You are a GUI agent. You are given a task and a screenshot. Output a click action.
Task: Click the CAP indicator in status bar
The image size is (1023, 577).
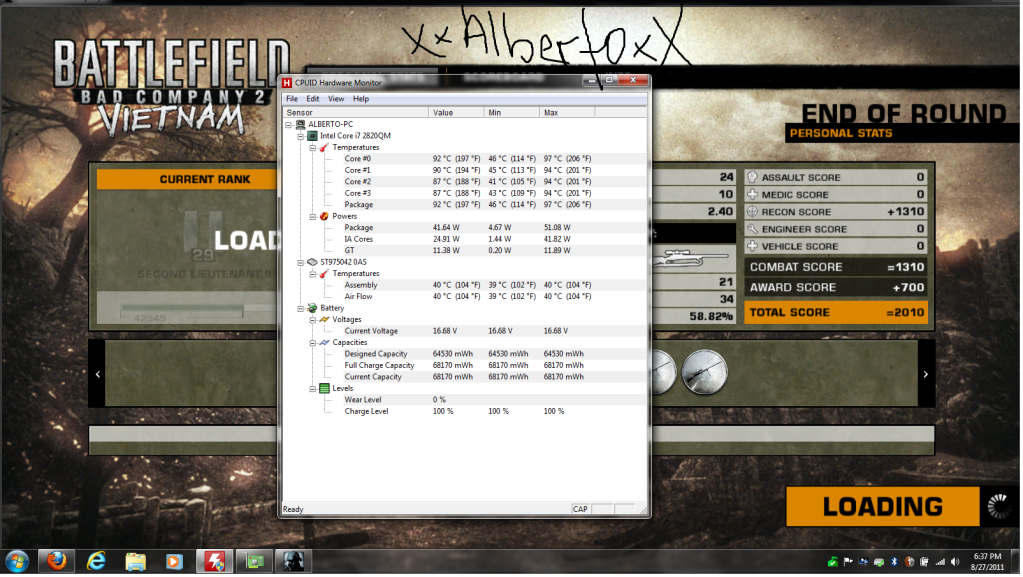[580, 510]
